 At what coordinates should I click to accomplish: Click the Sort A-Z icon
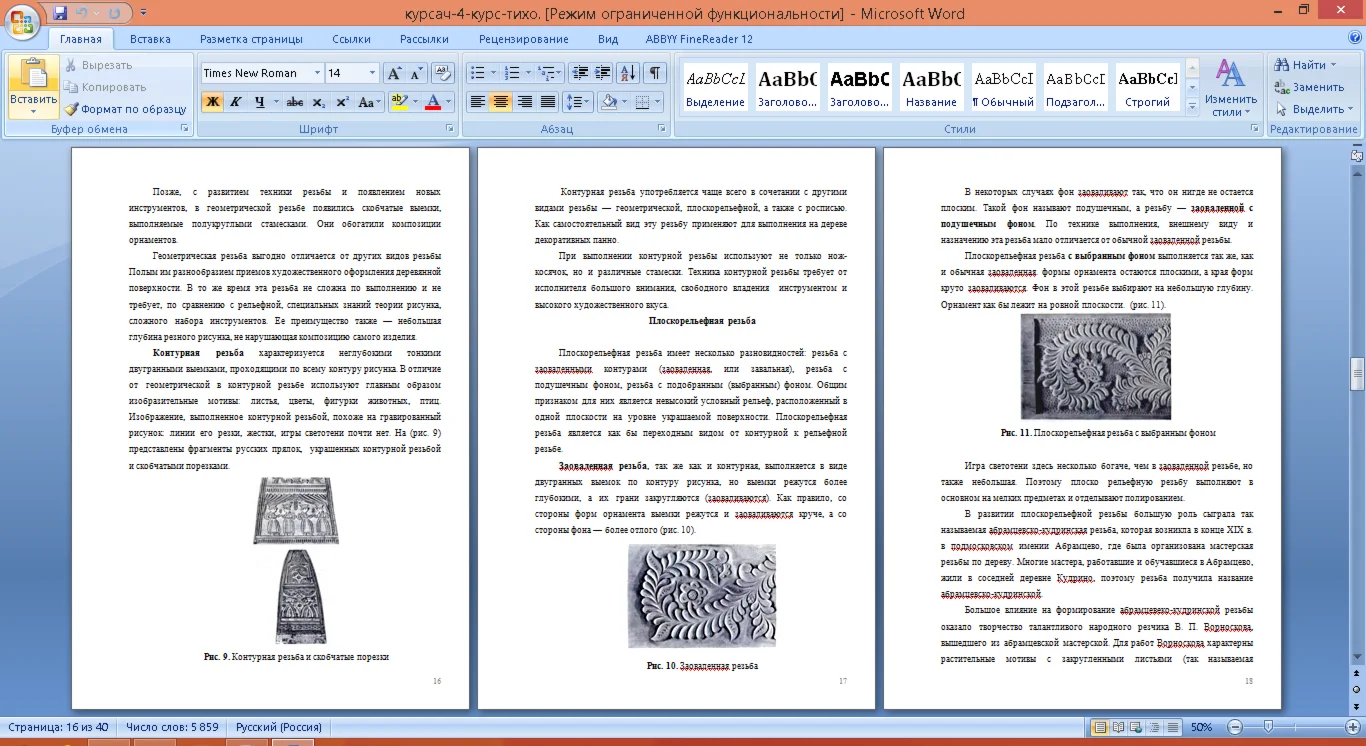tap(628, 73)
